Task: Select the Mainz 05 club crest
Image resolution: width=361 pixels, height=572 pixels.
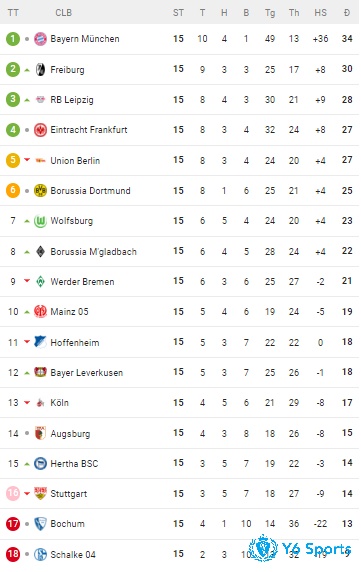Action: point(40,312)
